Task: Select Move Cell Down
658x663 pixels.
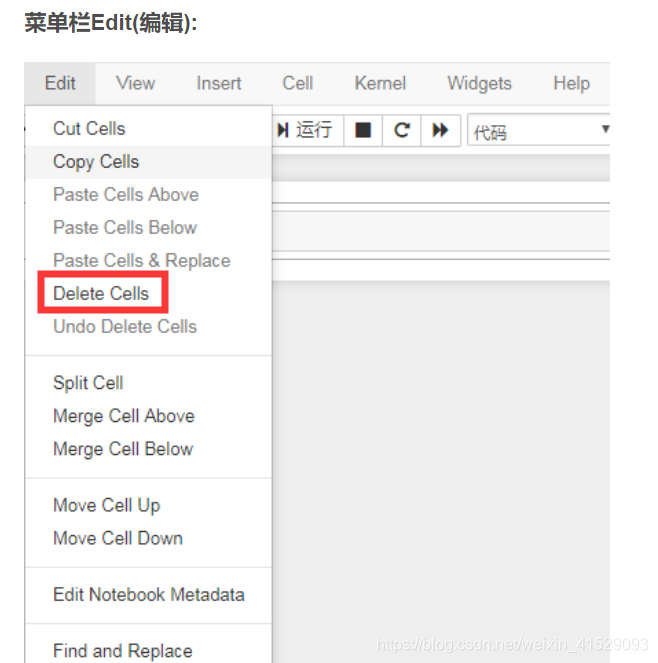Action: tap(148, 538)
